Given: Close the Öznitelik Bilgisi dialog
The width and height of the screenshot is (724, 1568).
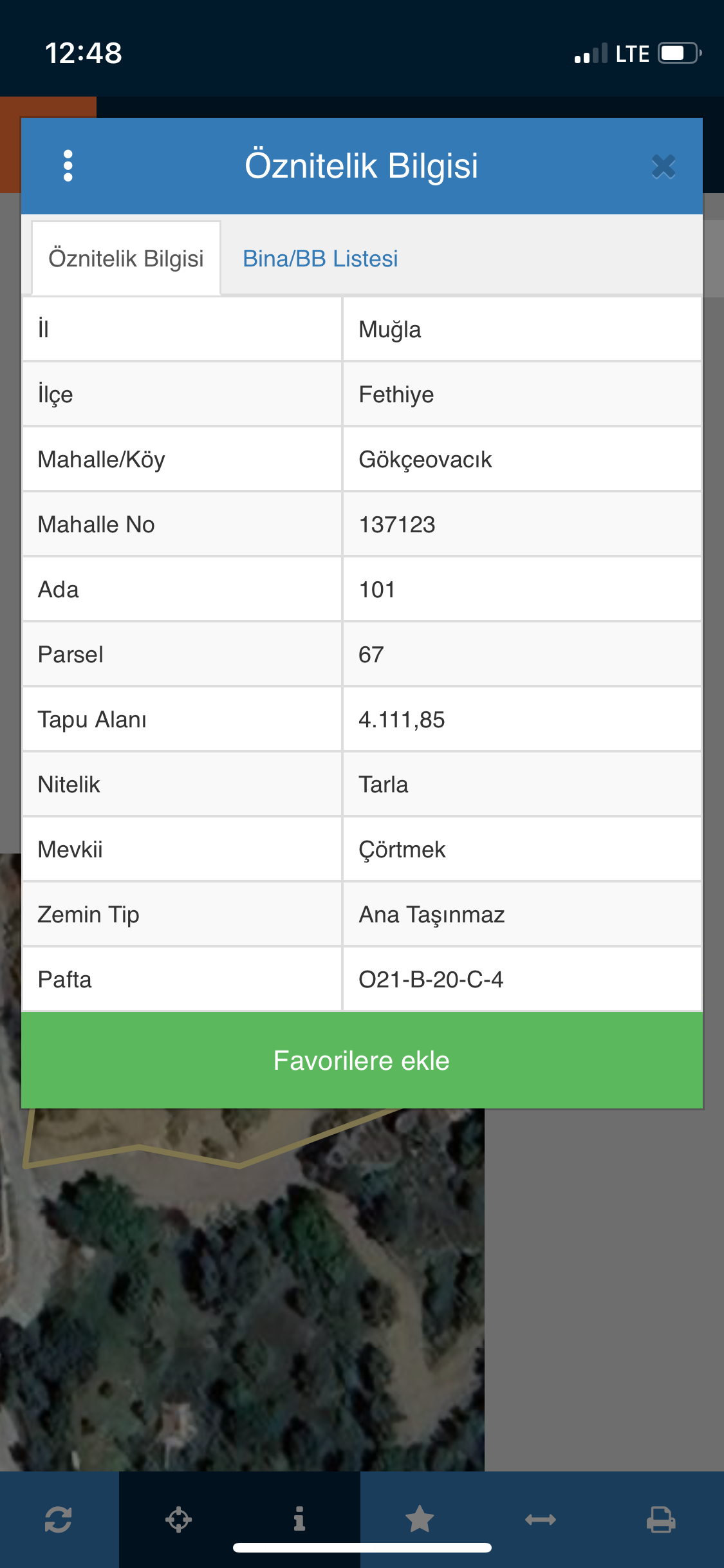Looking at the screenshot, I should click(x=664, y=167).
